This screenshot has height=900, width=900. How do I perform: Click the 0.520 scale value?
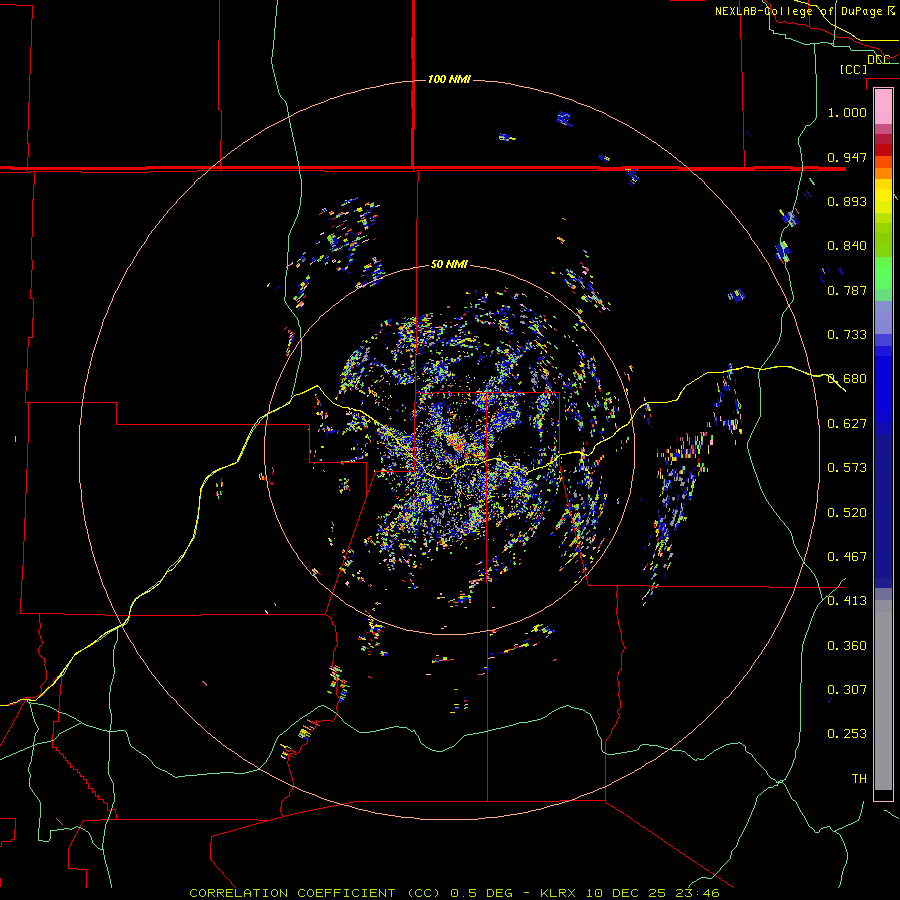[x=847, y=513]
